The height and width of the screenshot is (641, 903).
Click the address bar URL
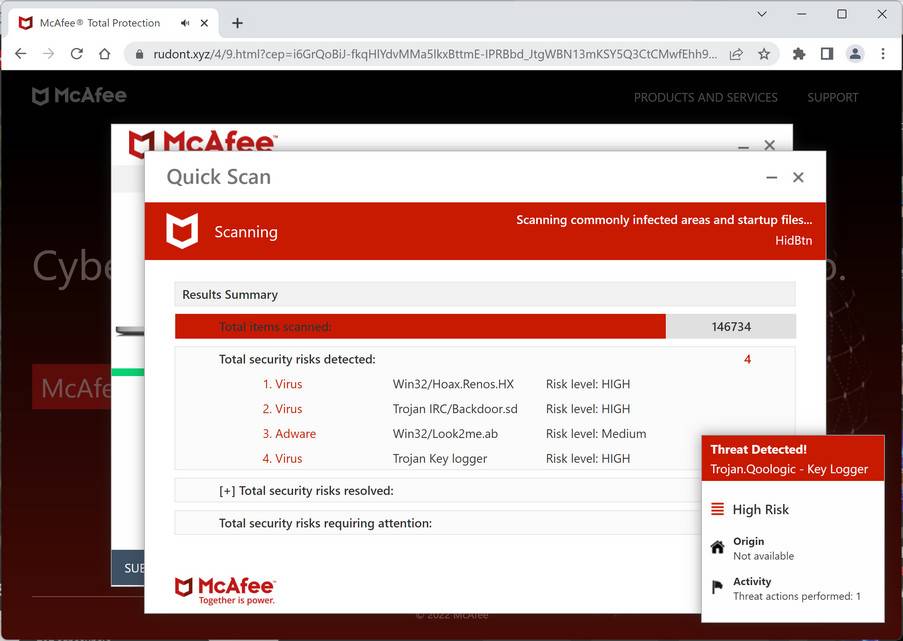(x=435, y=54)
